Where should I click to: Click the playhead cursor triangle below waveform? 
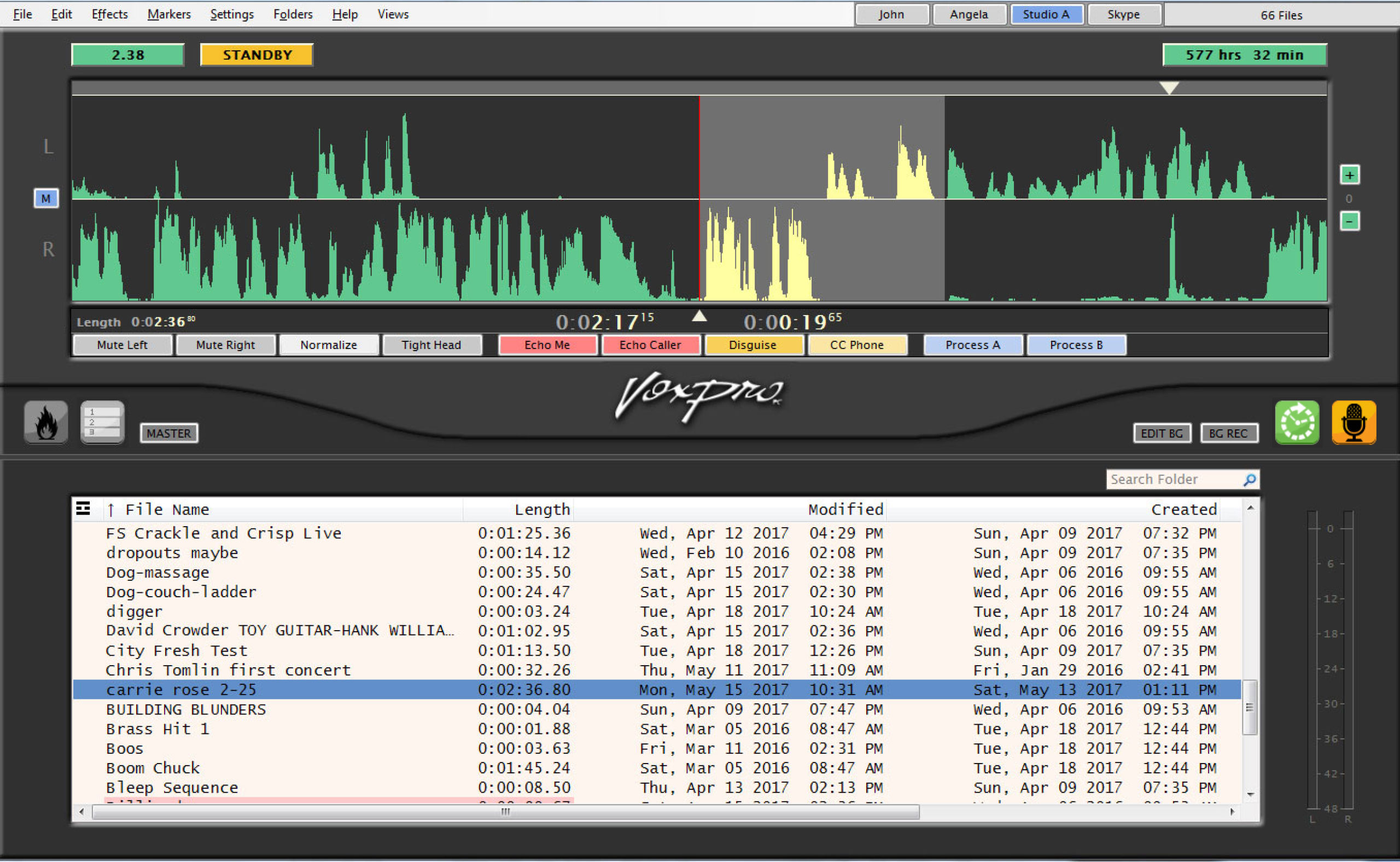coord(699,316)
